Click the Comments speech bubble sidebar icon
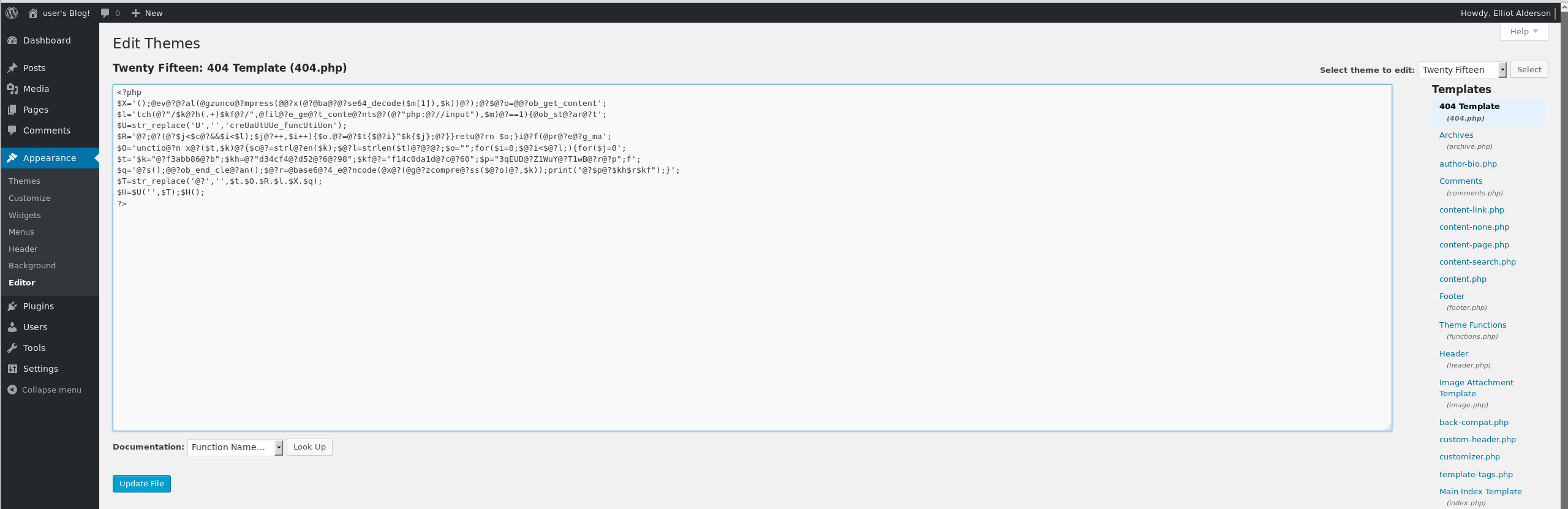 (12, 130)
